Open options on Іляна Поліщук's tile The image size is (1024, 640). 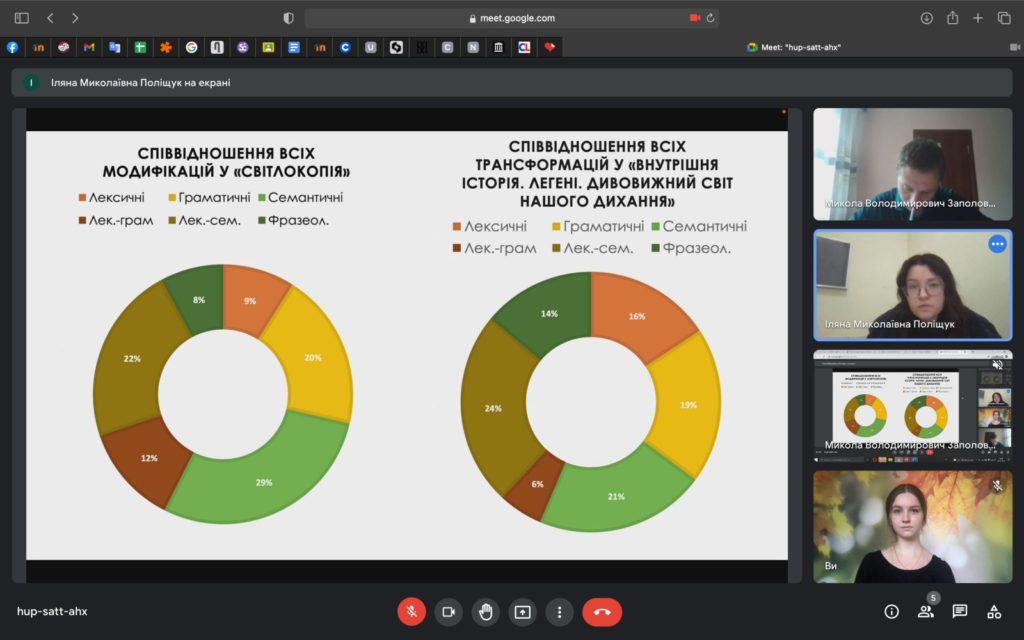click(x=996, y=244)
